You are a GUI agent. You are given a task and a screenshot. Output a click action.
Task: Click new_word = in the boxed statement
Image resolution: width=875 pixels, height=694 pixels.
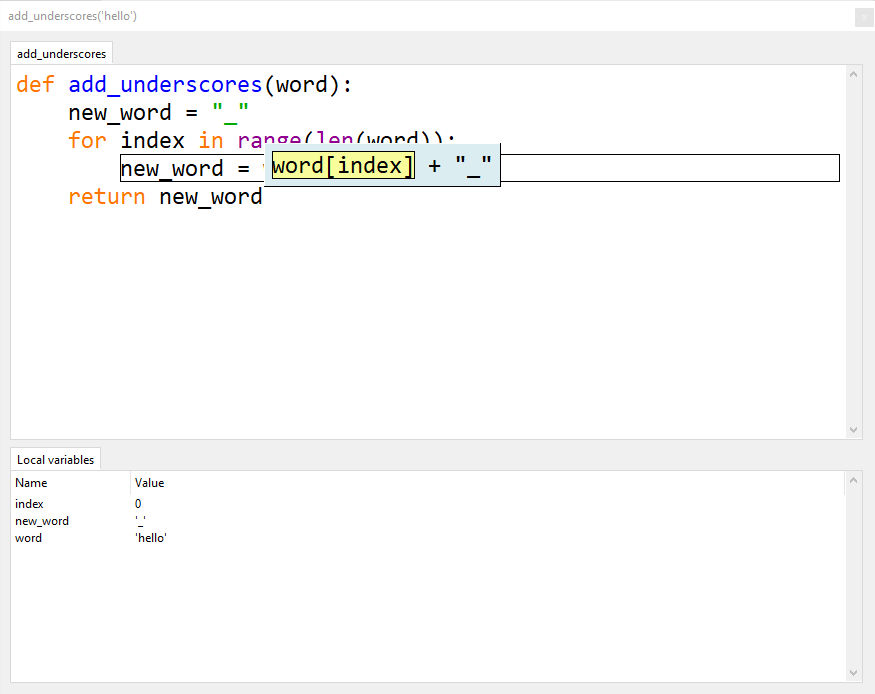pyautogui.click(x=185, y=168)
